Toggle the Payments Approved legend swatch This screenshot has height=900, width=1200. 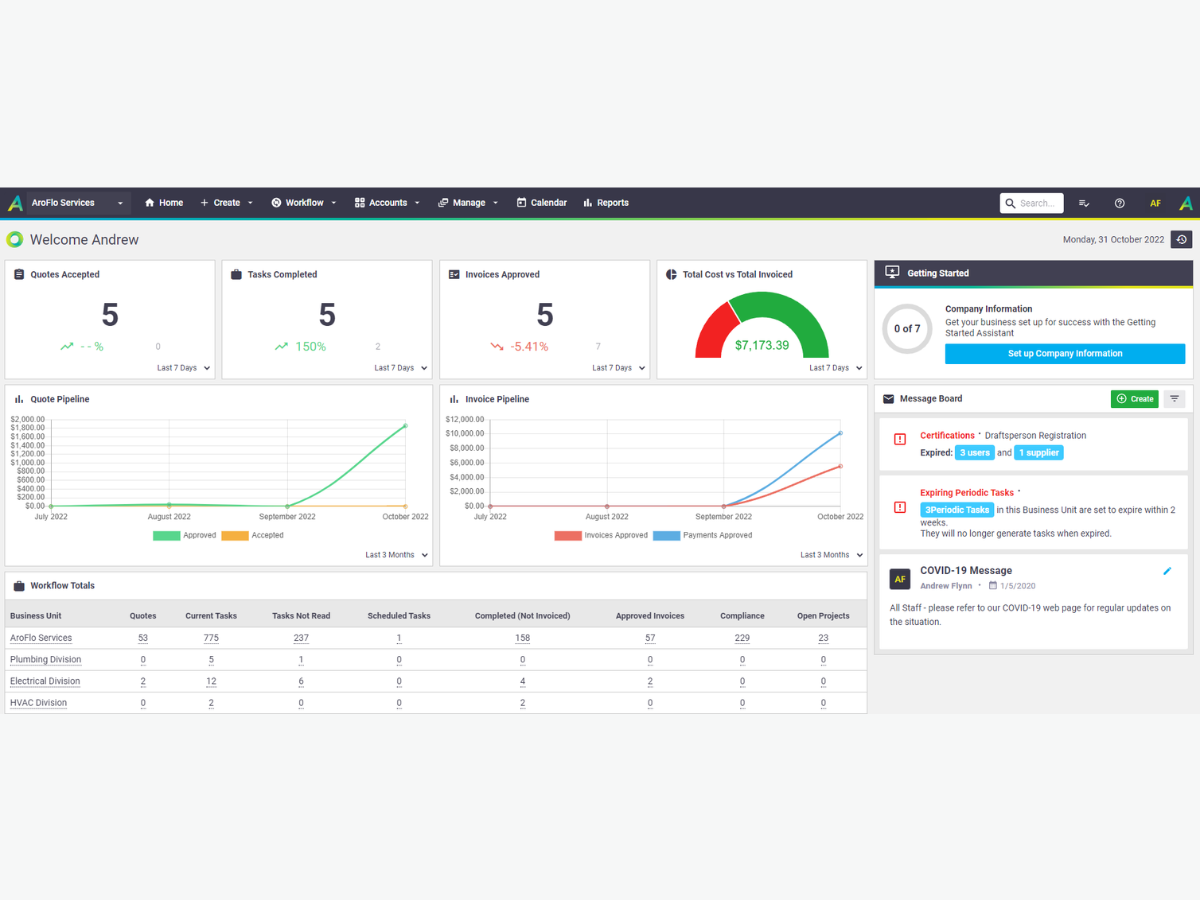pos(666,536)
